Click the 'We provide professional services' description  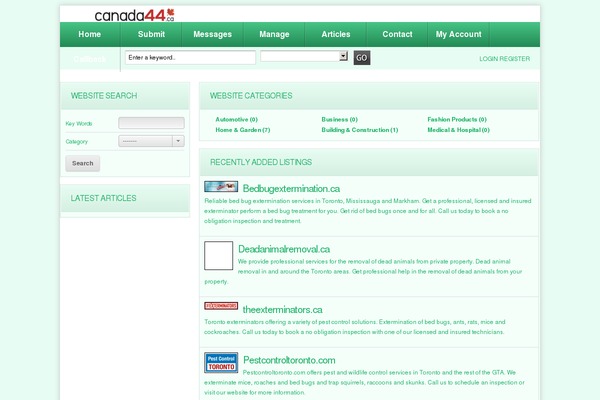pyautogui.click(x=364, y=271)
